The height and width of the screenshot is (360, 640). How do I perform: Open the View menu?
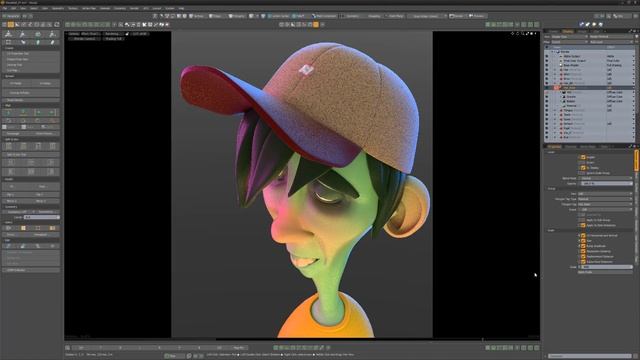click(x=23, y=8)
